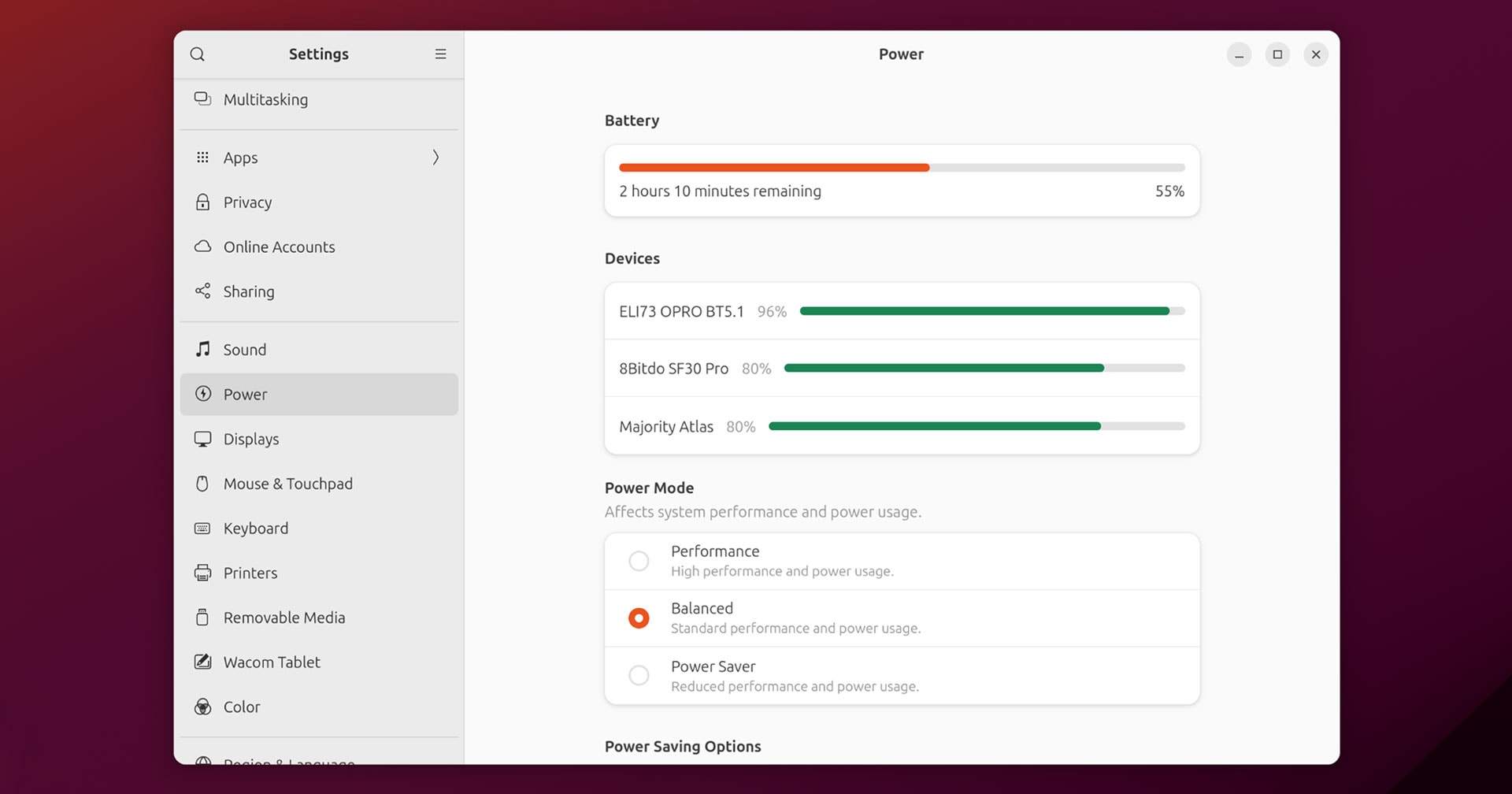Click the 96% device battery value
The width and height of the screenshot is (1512, 794).
[x=772, y=312]
